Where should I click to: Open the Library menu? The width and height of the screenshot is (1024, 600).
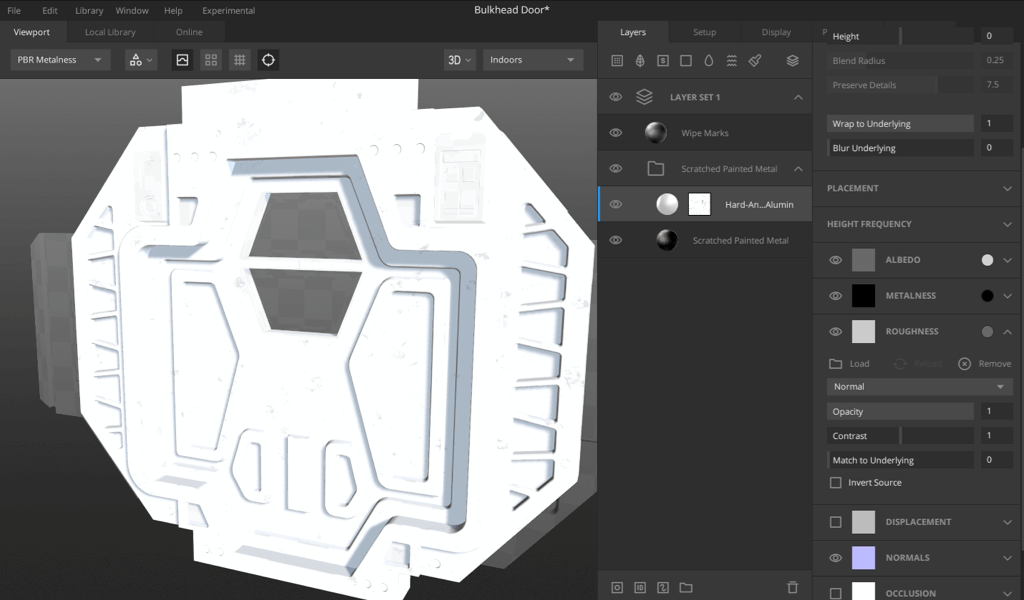[89, 11]
